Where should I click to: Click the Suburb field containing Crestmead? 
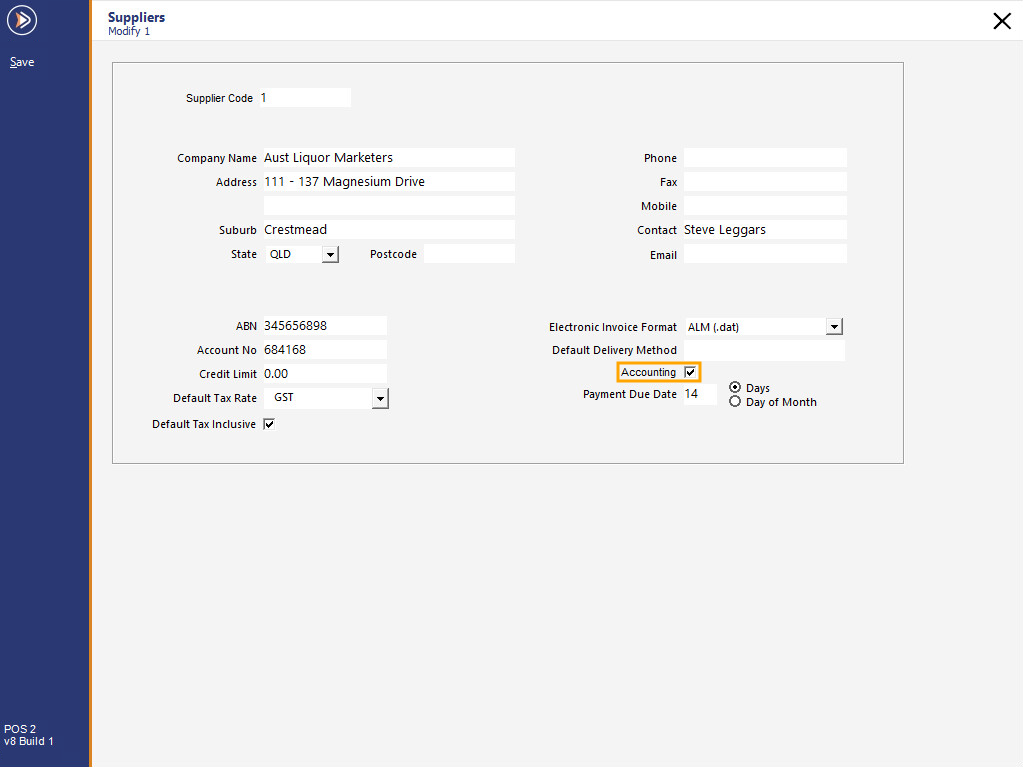click(388, 229)
